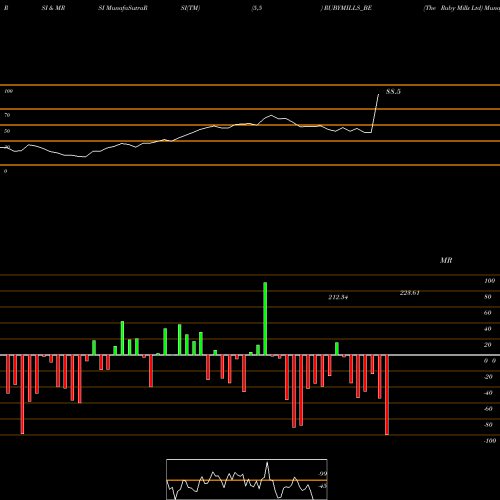Viewport: 500px width, 500px height.
Task: Click the SI & MR header text
Action: tap(53, 8)
